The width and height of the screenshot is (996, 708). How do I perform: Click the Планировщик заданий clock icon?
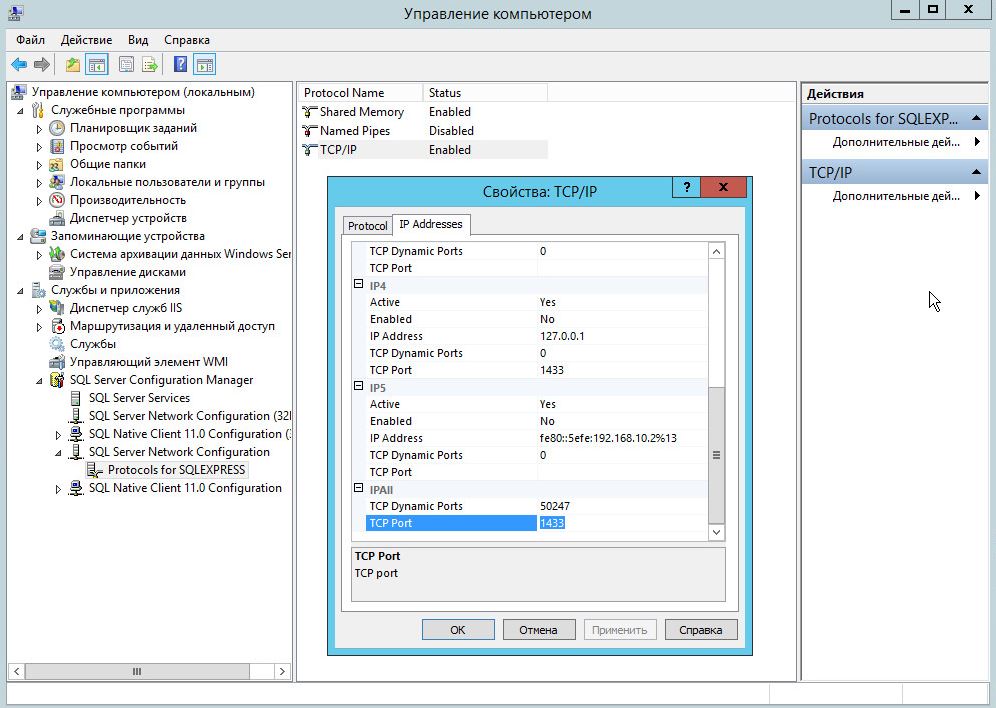57,128
